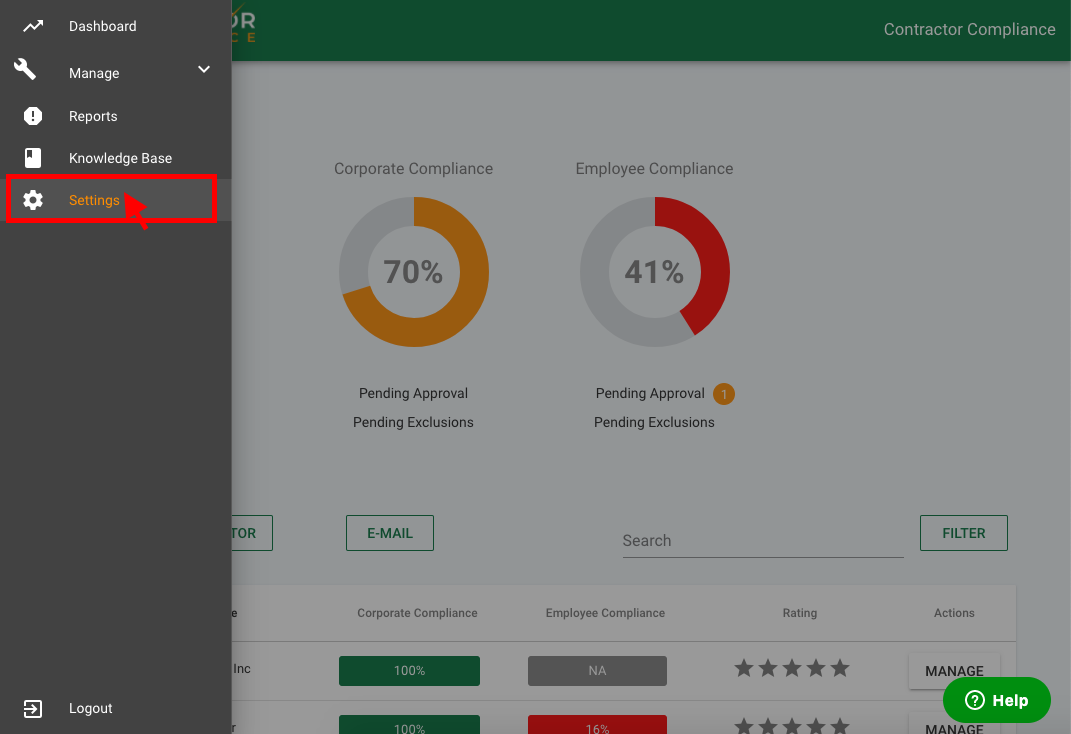The height and width of the screenshot is (734, 1071).
Task: Open the Dashboard menu item
Action: pos(102,26)
